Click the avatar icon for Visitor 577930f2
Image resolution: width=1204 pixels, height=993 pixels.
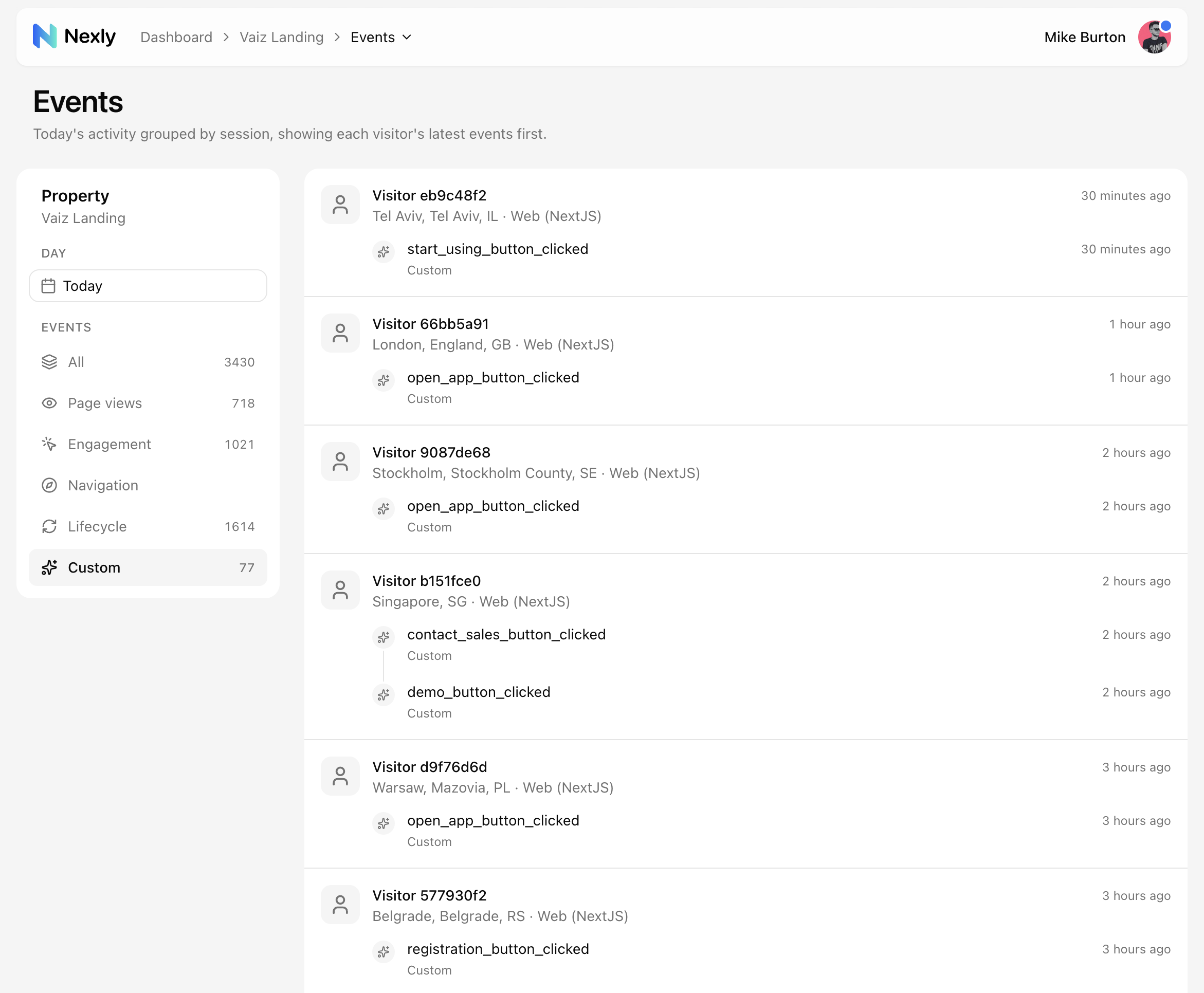click(340, 905)
